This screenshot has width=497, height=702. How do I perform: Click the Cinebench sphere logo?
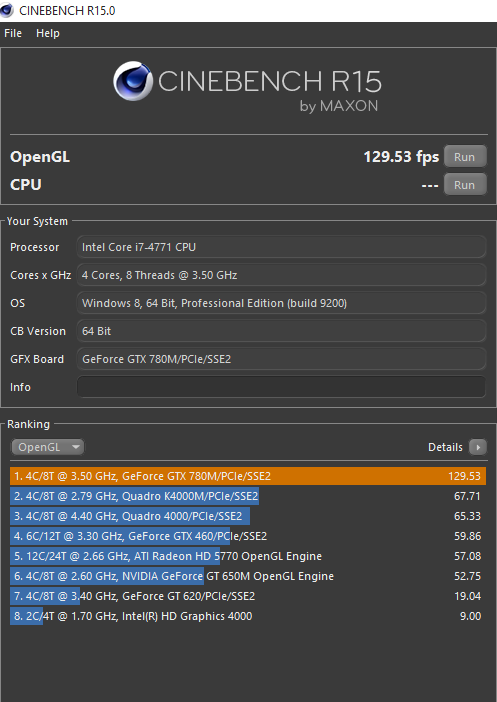click(x=133, y=81)
